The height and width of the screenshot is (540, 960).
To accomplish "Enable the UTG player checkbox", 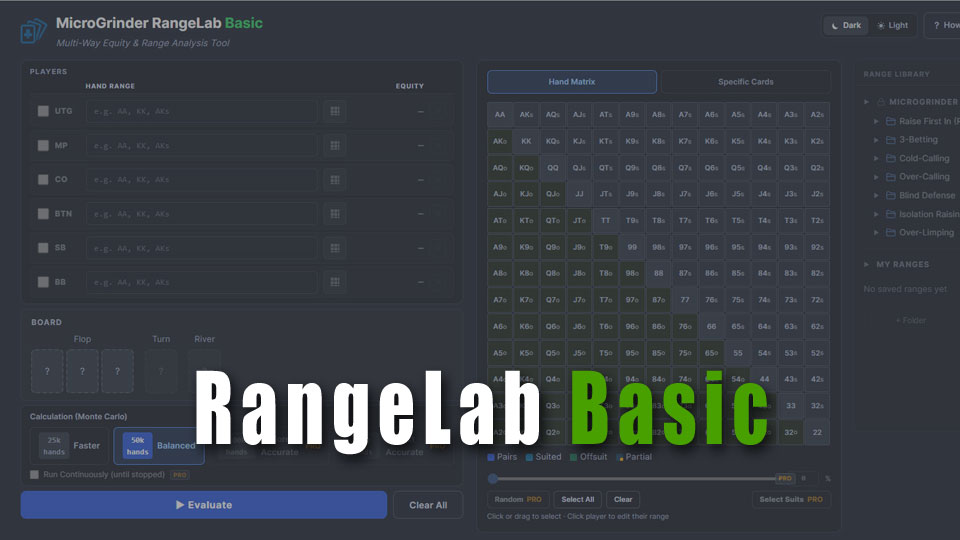I will 43,111.
